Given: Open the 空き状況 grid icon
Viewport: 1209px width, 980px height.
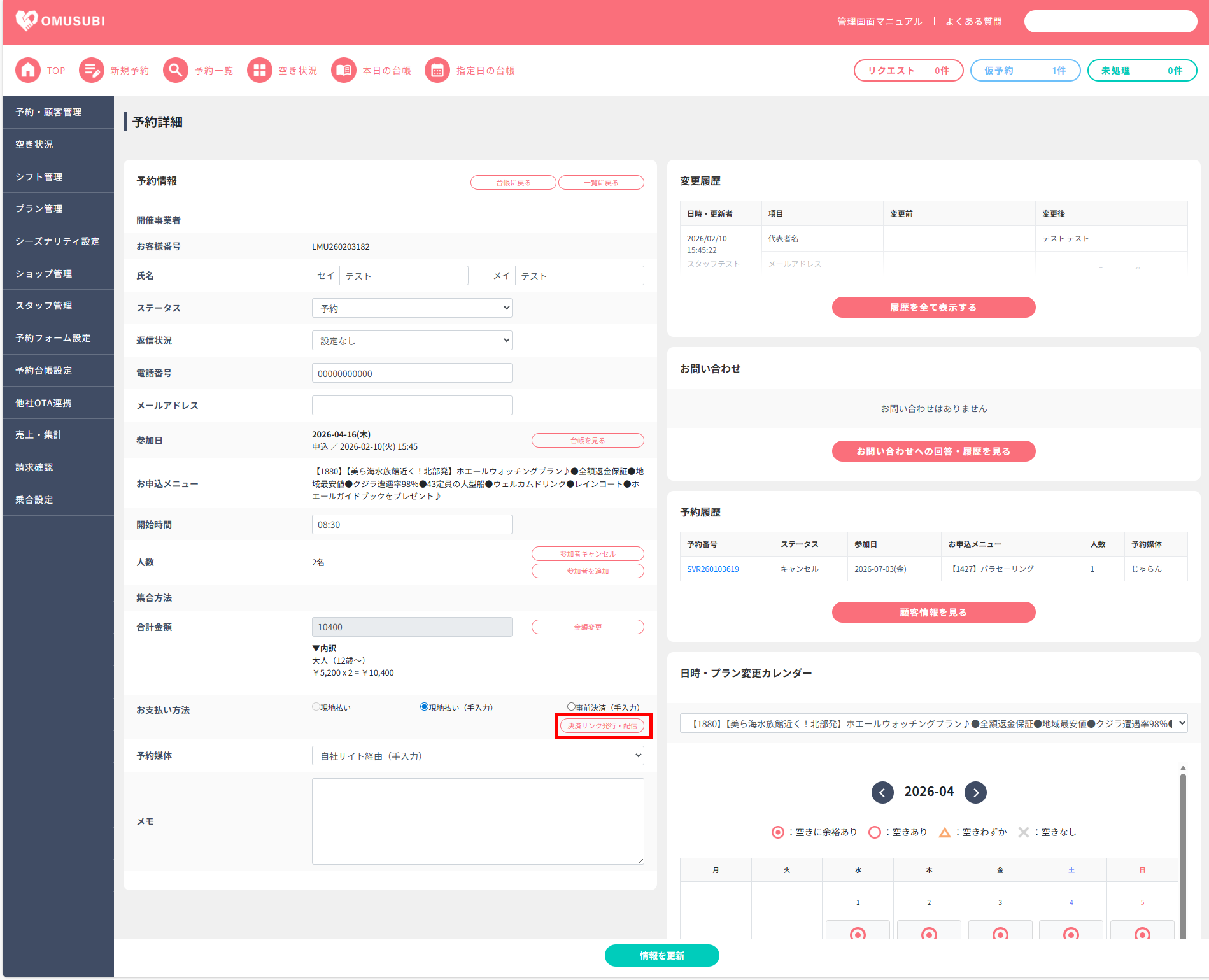Looking at the screenshot, I should click(x=260, y=71).
